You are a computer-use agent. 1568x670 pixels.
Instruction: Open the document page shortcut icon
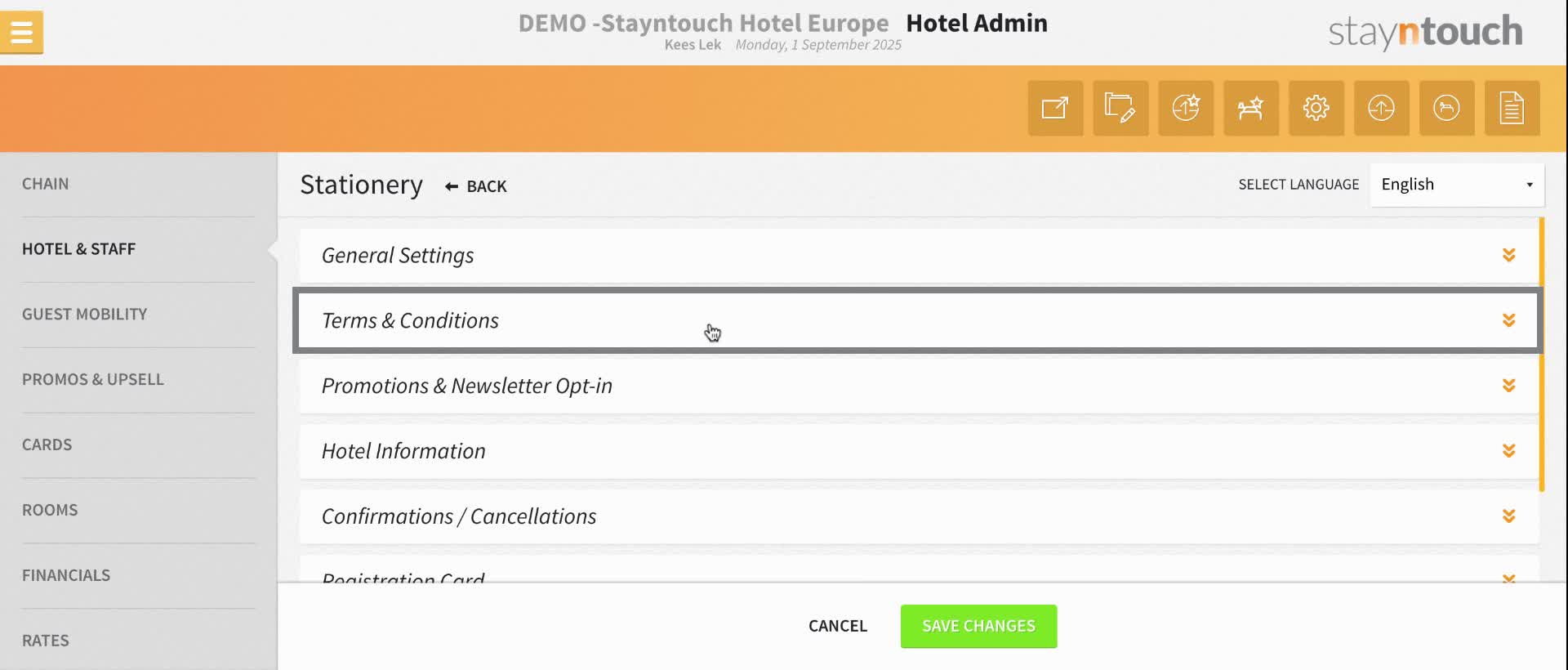(1512, 108)
